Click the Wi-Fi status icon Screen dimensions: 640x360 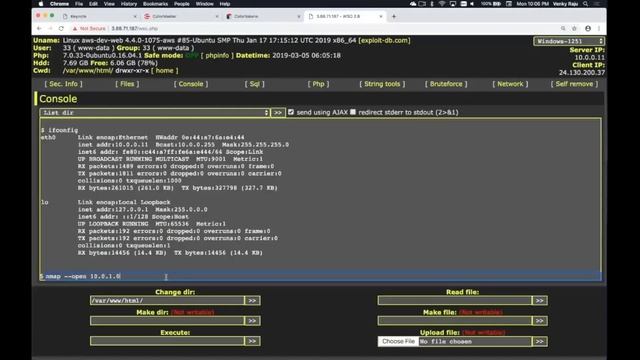tap(442, 4)
